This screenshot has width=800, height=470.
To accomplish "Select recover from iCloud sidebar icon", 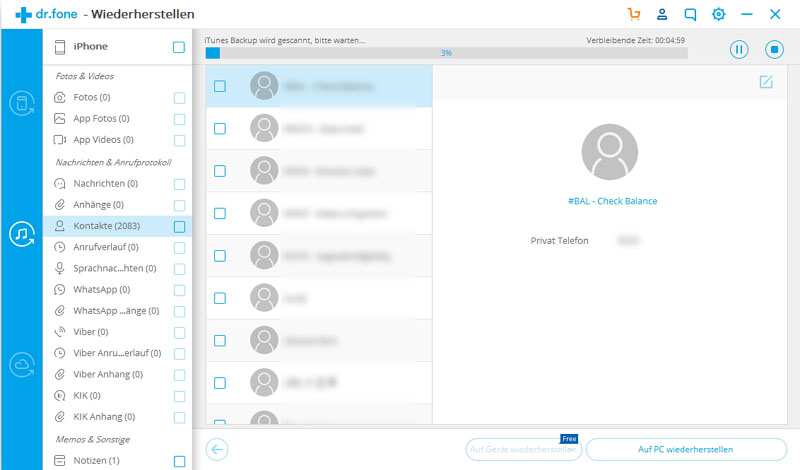I will (22, 364).
